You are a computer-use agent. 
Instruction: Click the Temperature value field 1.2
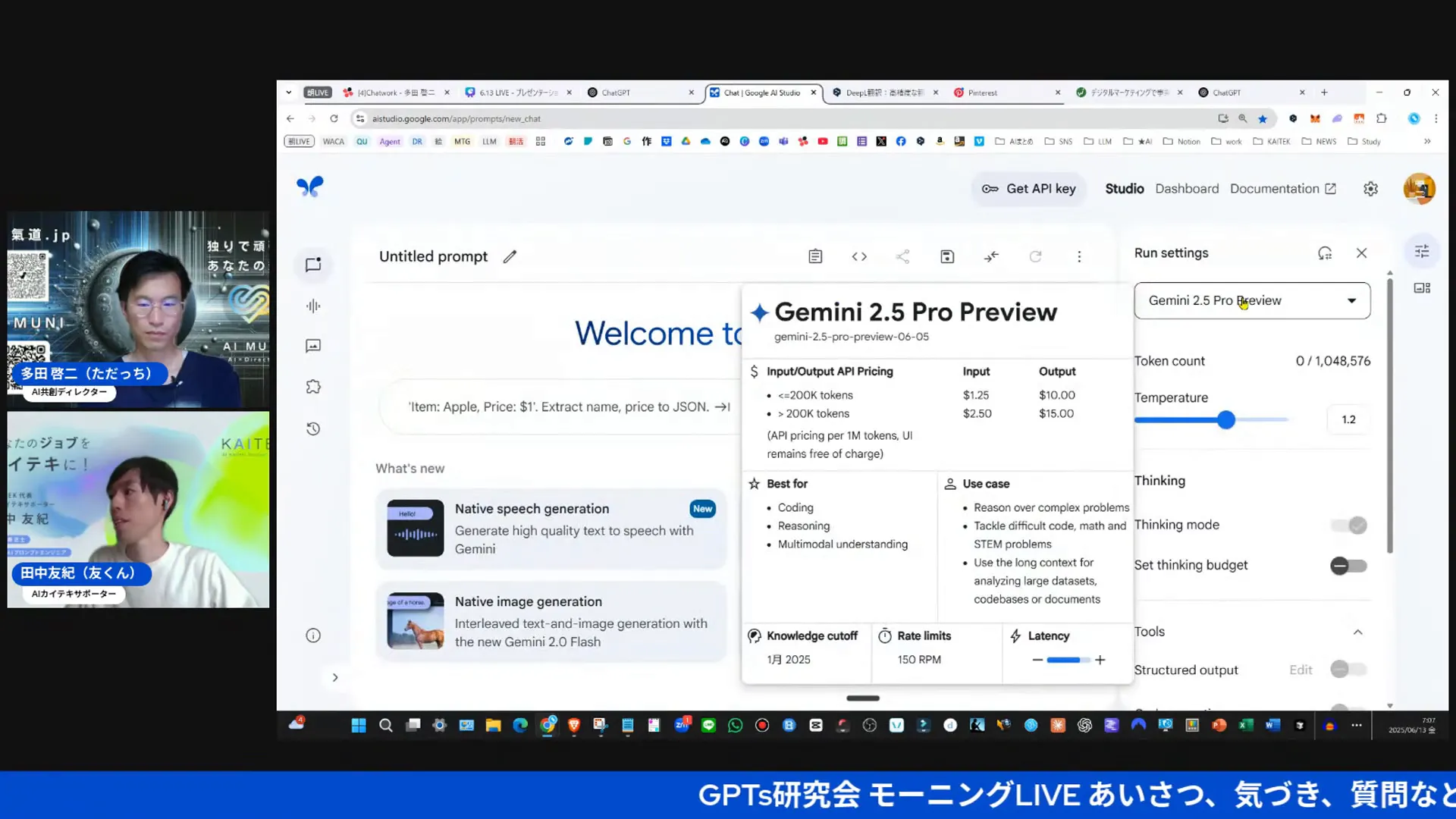[x=1348, y=419]
